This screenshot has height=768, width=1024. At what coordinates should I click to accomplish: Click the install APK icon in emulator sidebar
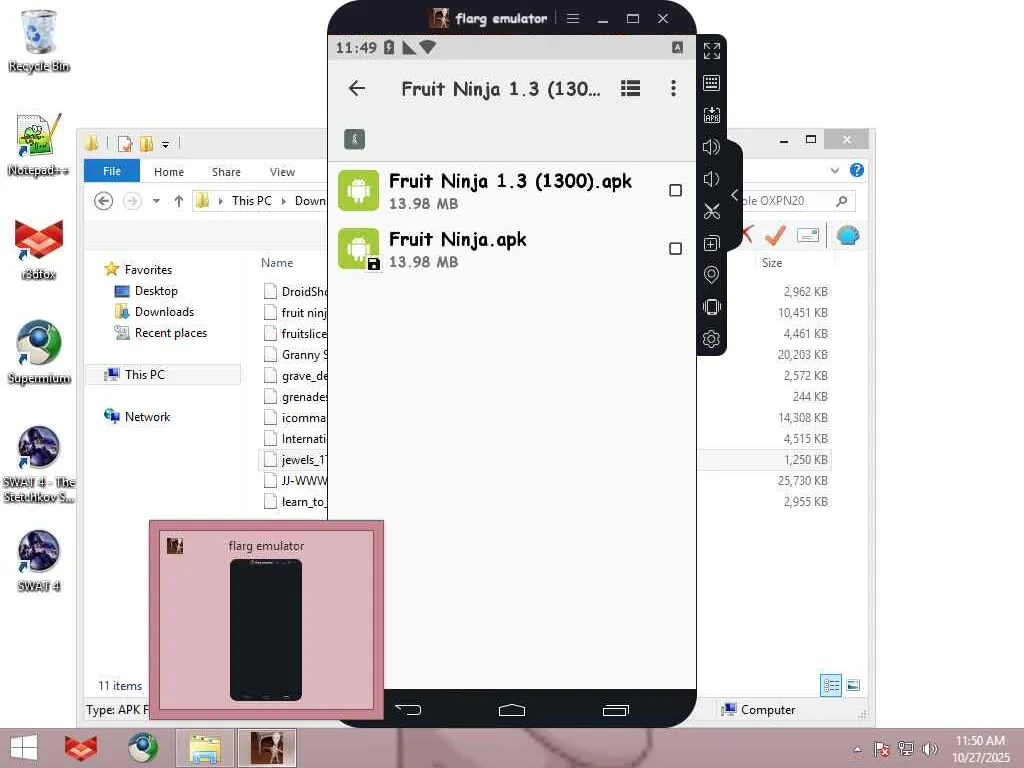711,115
